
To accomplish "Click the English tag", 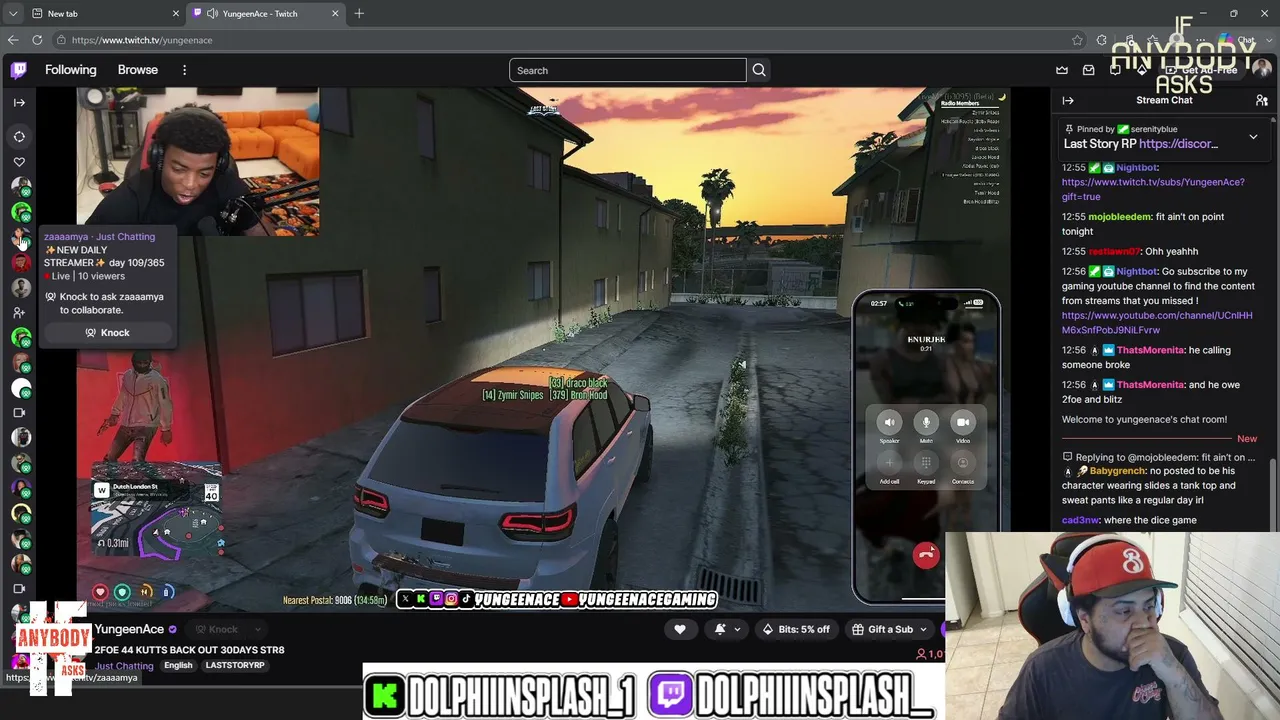I will (x=178, y=665).
